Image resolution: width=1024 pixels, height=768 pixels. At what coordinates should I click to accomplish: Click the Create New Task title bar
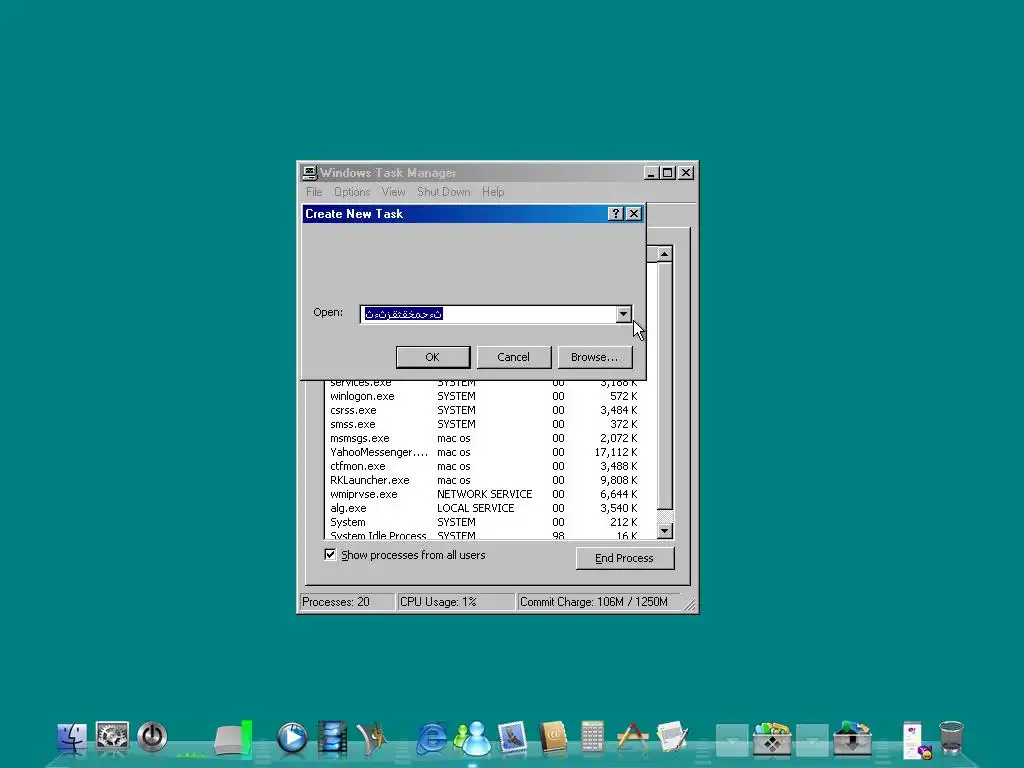coord(455,214)
